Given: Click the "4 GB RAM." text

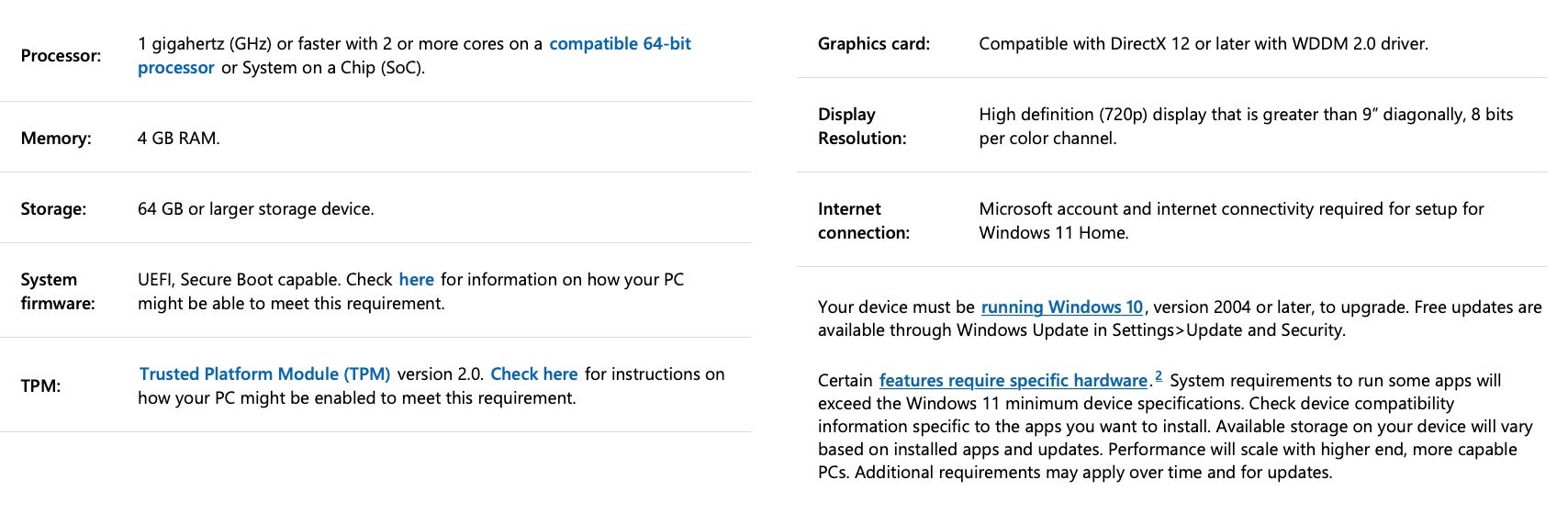Looking at the screenshot, I should click(x=178, y=139).
